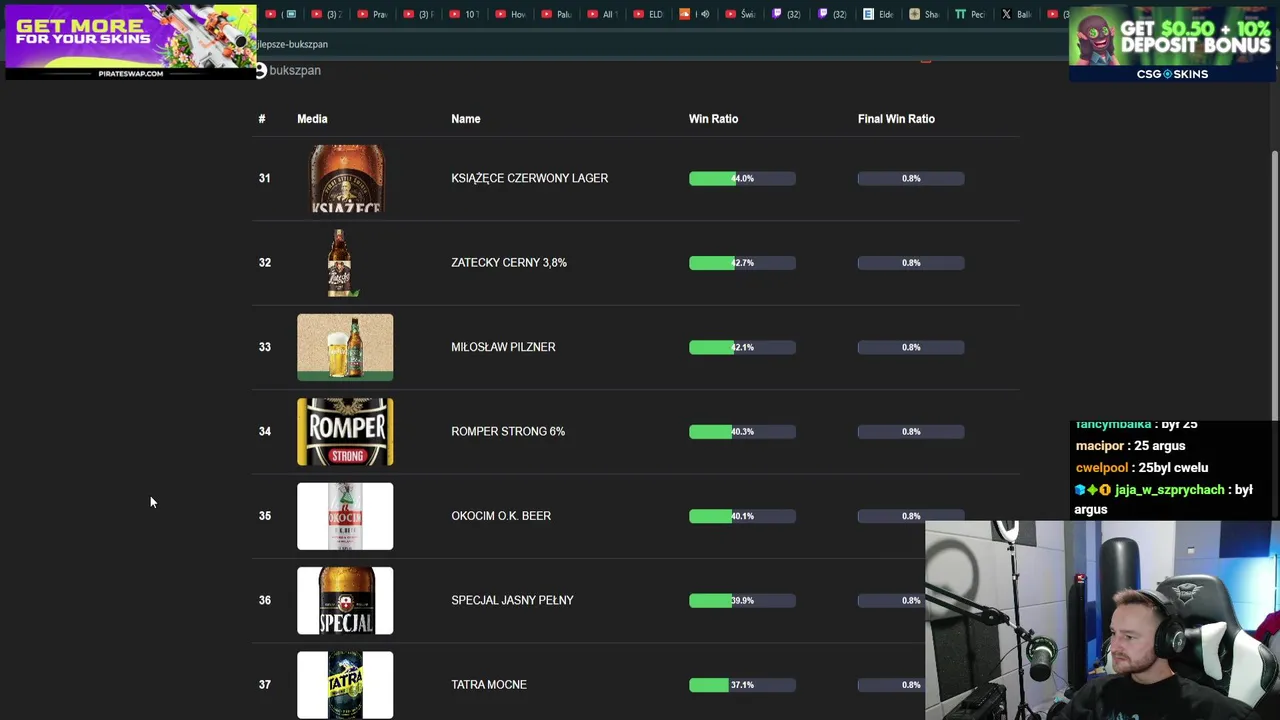Click the 37.1% win ratio bar
This screenshot has height=720, width=1280.
tap(742, 685)
